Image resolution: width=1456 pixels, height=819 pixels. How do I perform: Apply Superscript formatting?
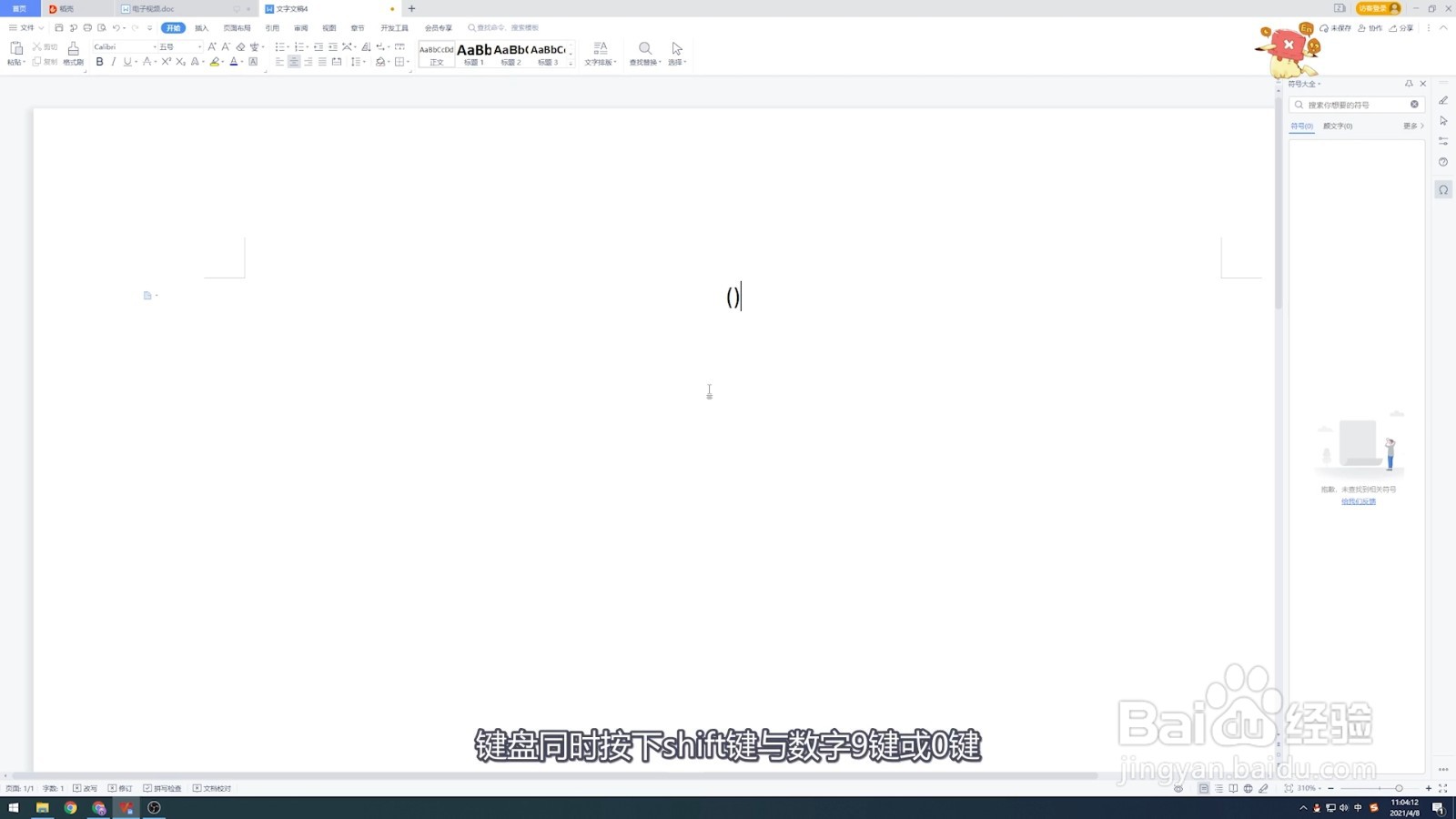pos(167,62)
